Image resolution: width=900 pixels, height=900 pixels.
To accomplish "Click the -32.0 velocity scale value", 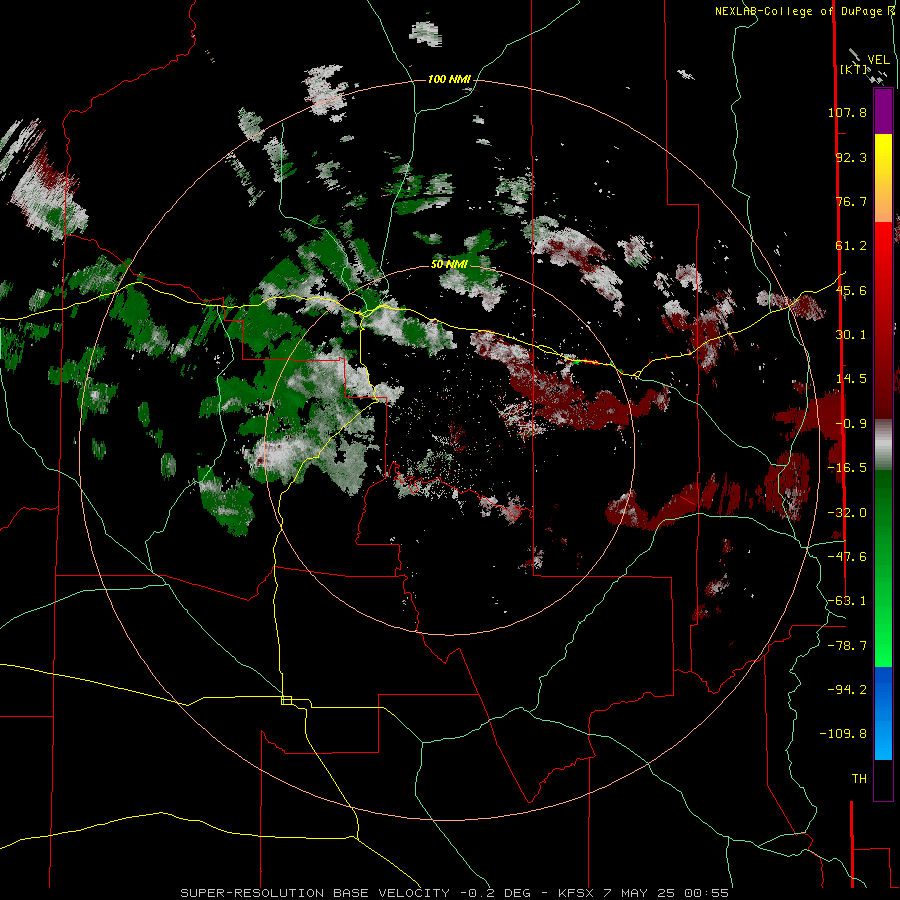I will click(847, 513).
